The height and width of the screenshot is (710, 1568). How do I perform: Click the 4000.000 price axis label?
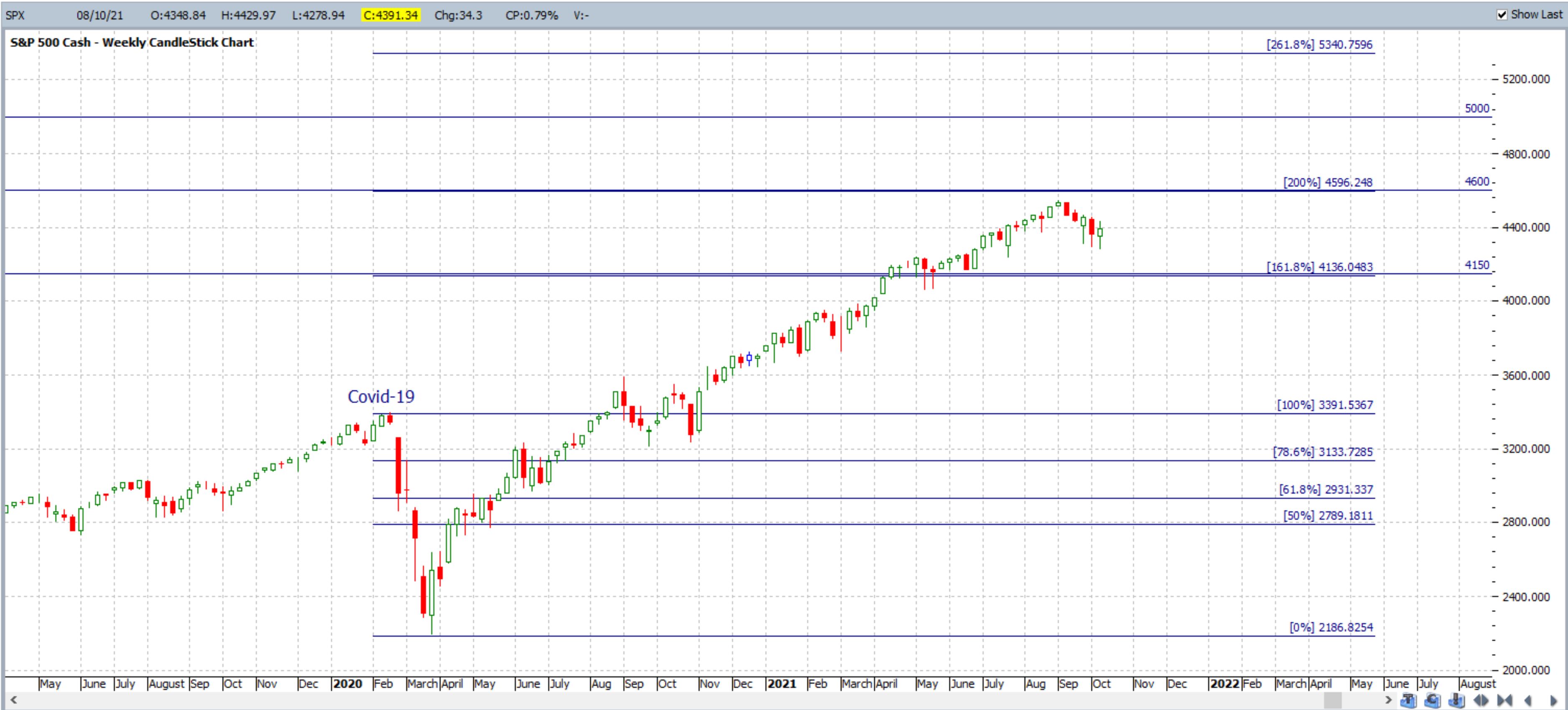pyautogui.click(x=1526, y=301)
